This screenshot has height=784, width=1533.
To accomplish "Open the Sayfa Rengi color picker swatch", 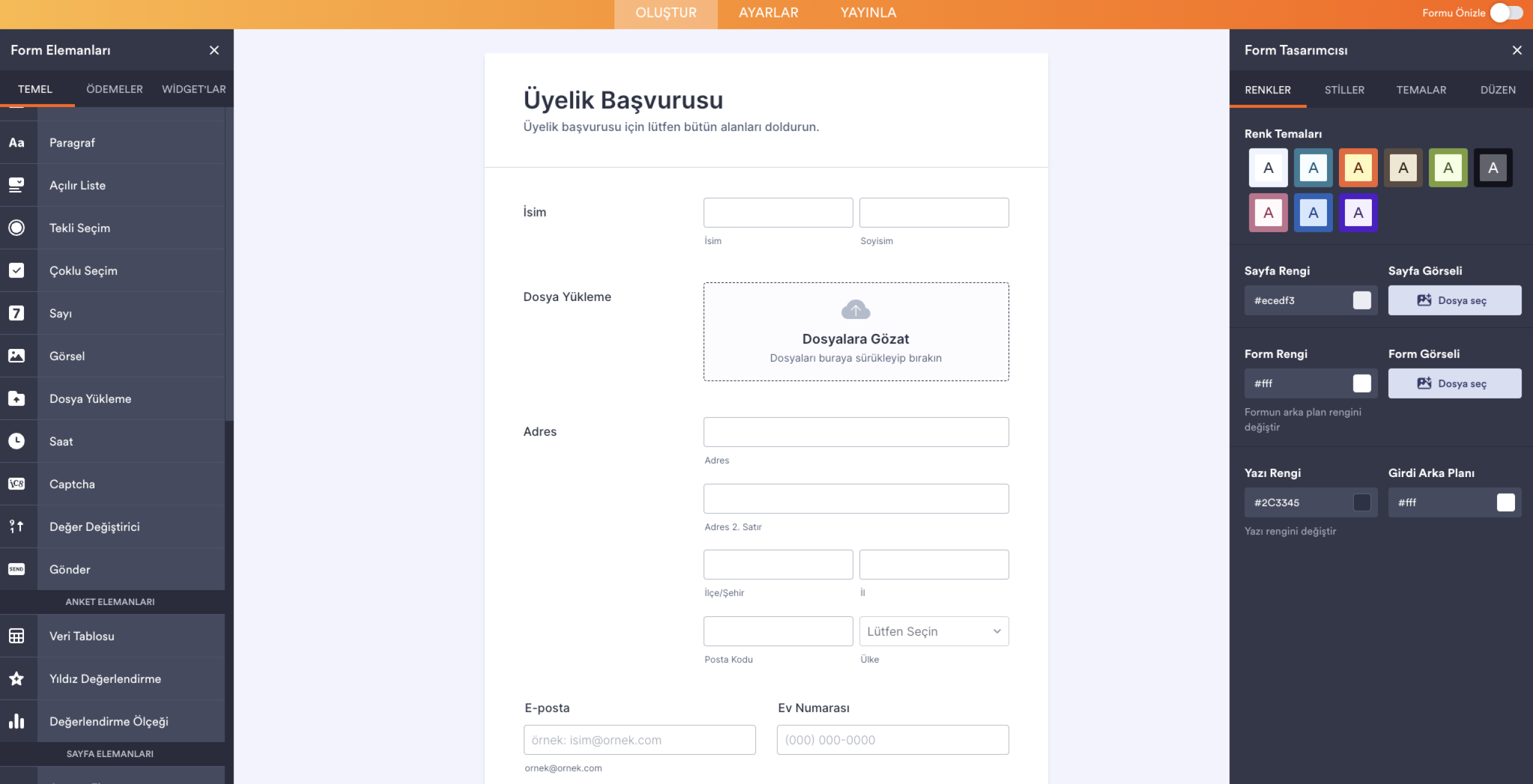I will tap(1362, 300).
